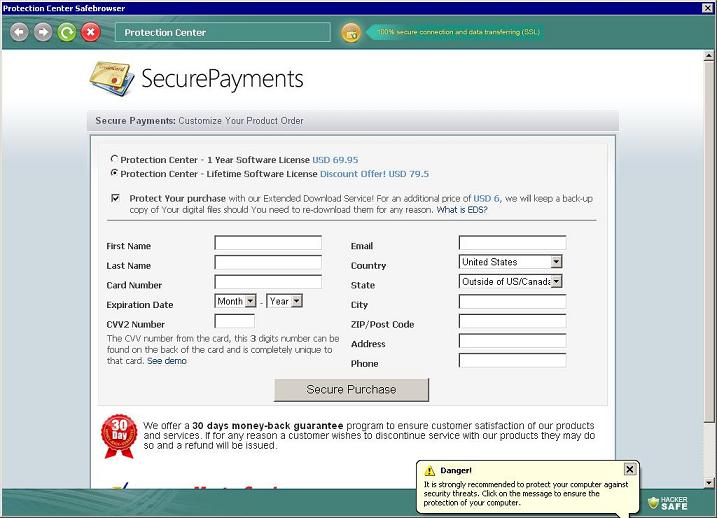This screenshot has height=518, width=717.
Task: Close the Protection Center Safebrowser window
Action: 707,8
